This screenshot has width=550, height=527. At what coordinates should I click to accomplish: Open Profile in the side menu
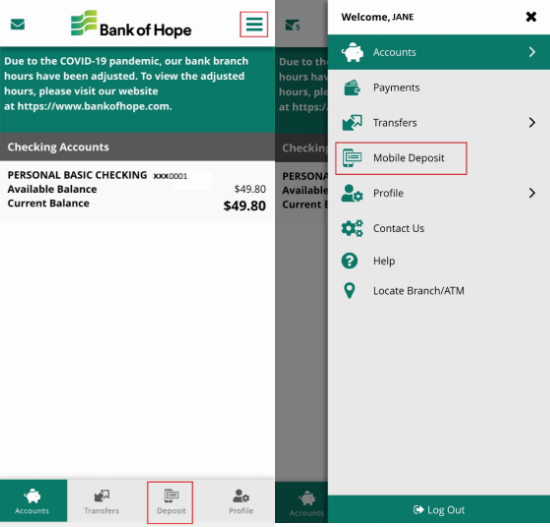pos(439,193)
